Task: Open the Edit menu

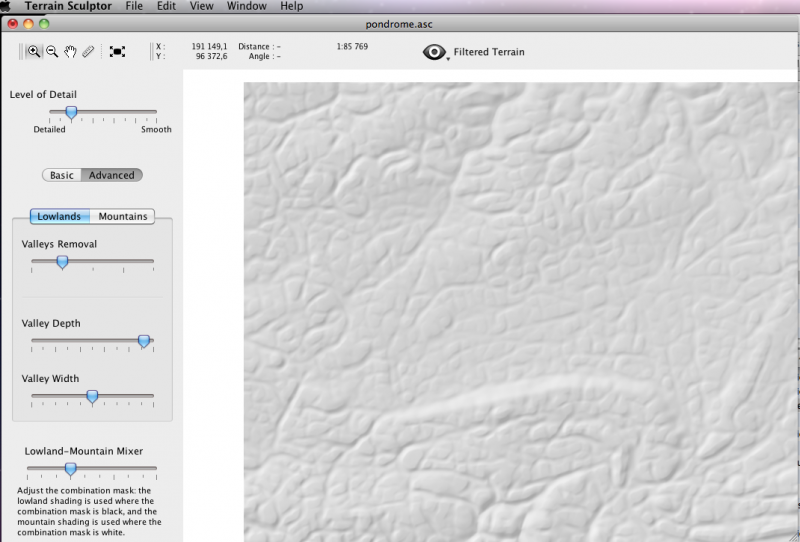Action: pos(166,6)
